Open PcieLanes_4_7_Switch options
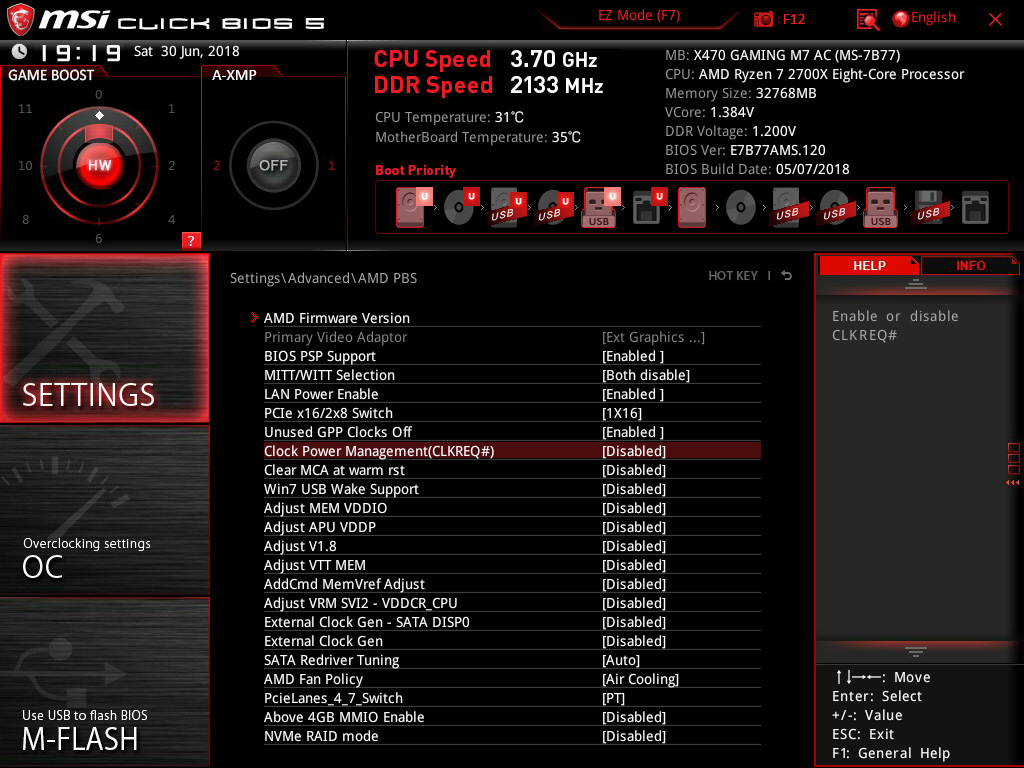The image size is (1024, 768). [x=512, y=698]
